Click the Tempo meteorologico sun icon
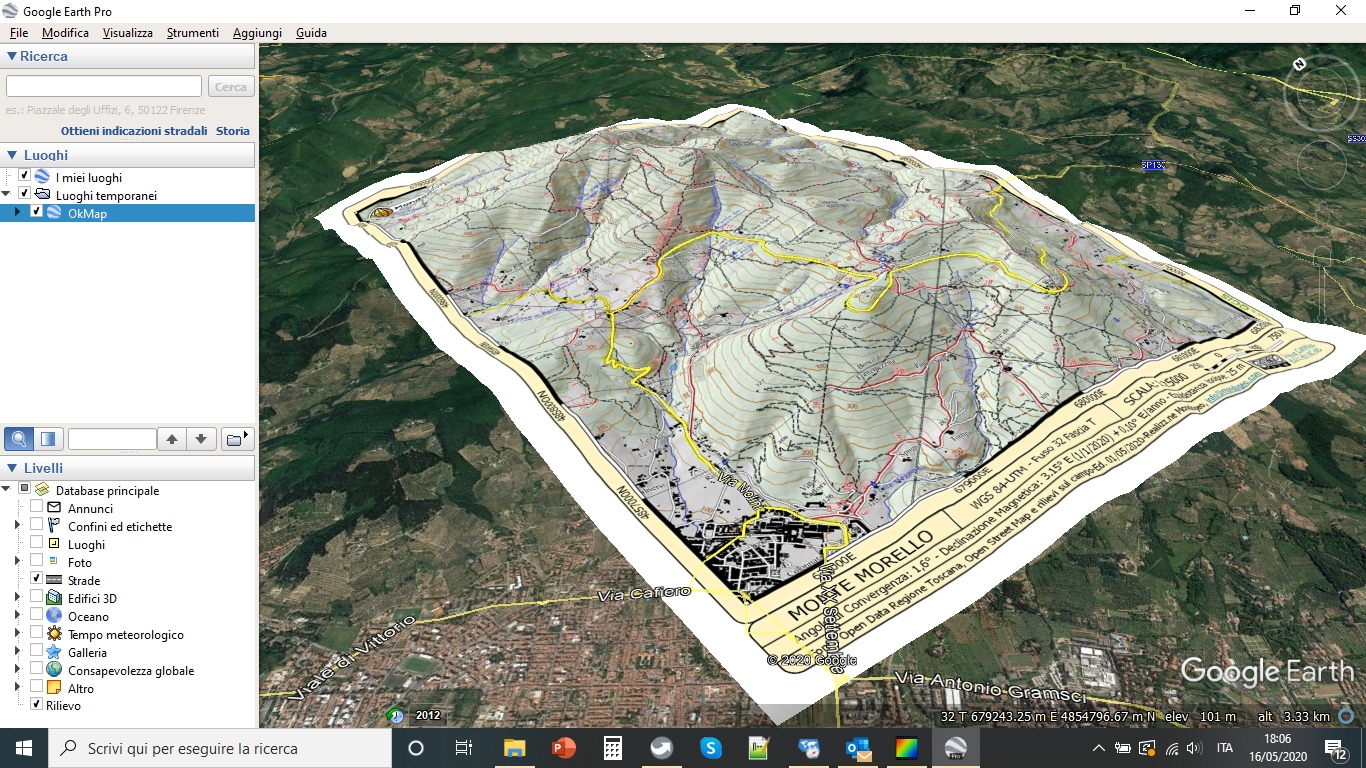 [54, 634]
